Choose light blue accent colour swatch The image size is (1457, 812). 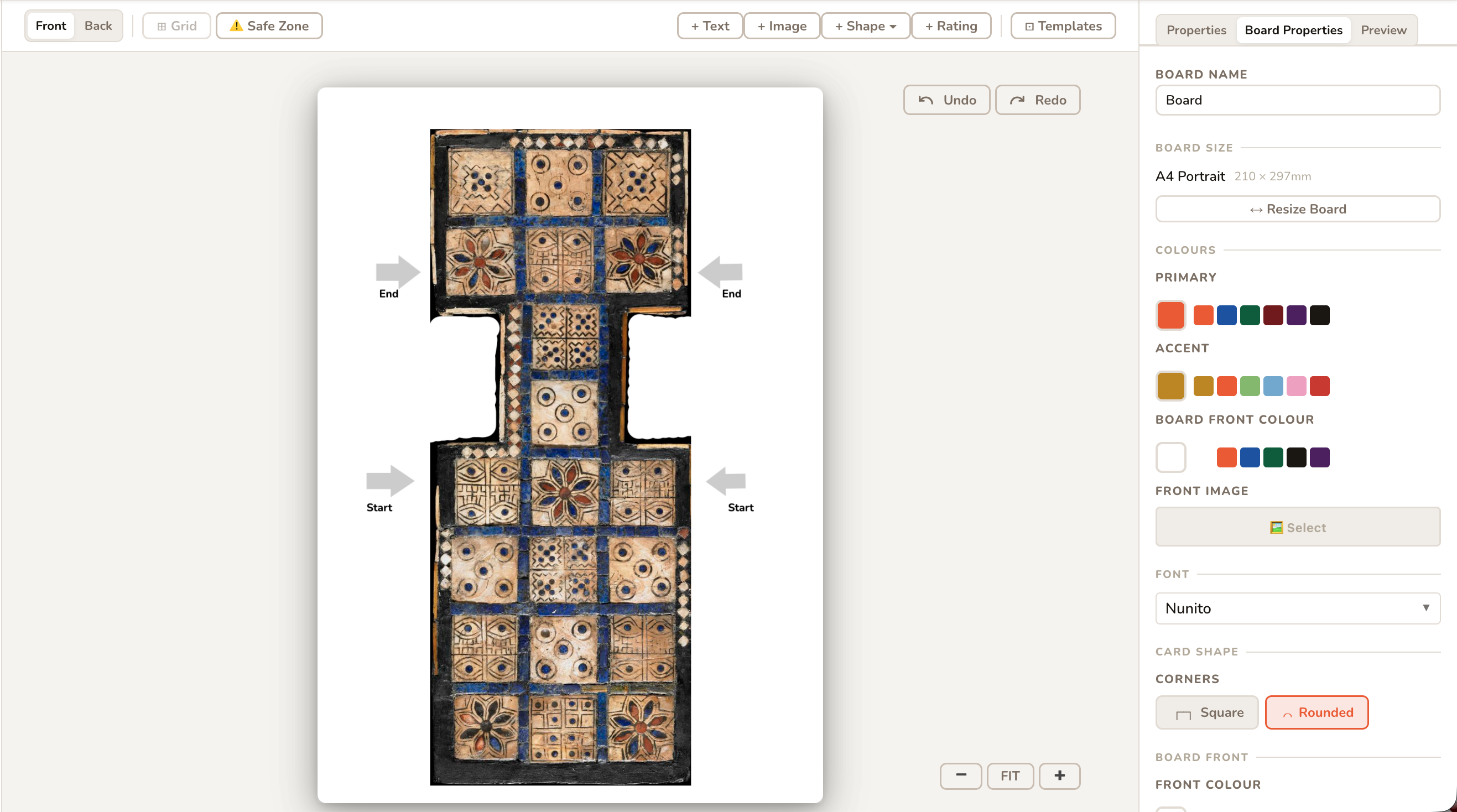[1273, 386]
